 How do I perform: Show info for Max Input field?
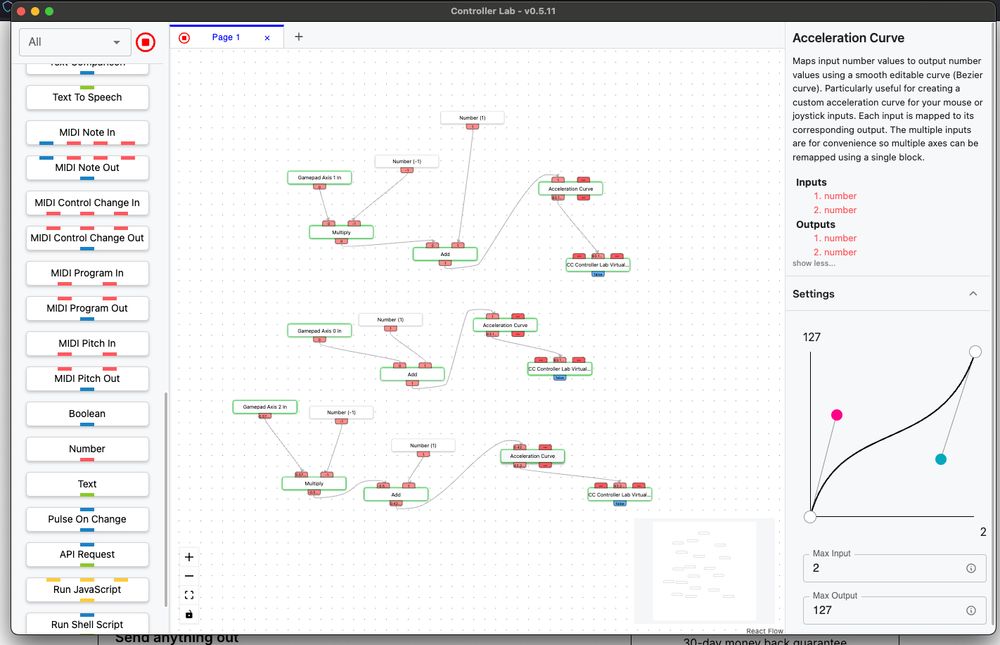(971, 568)
